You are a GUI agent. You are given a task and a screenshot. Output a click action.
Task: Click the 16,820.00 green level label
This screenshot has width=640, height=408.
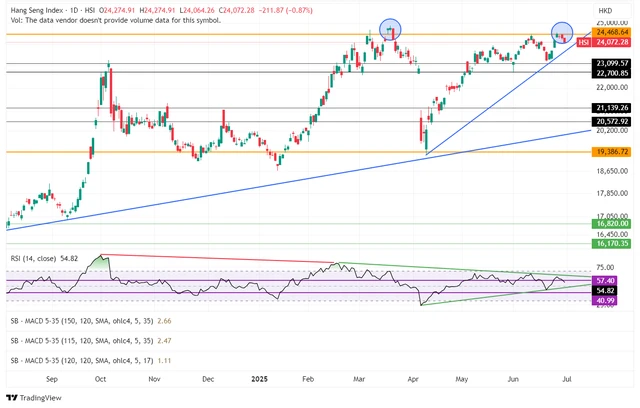pyautogui.click(x=612, y=224)
